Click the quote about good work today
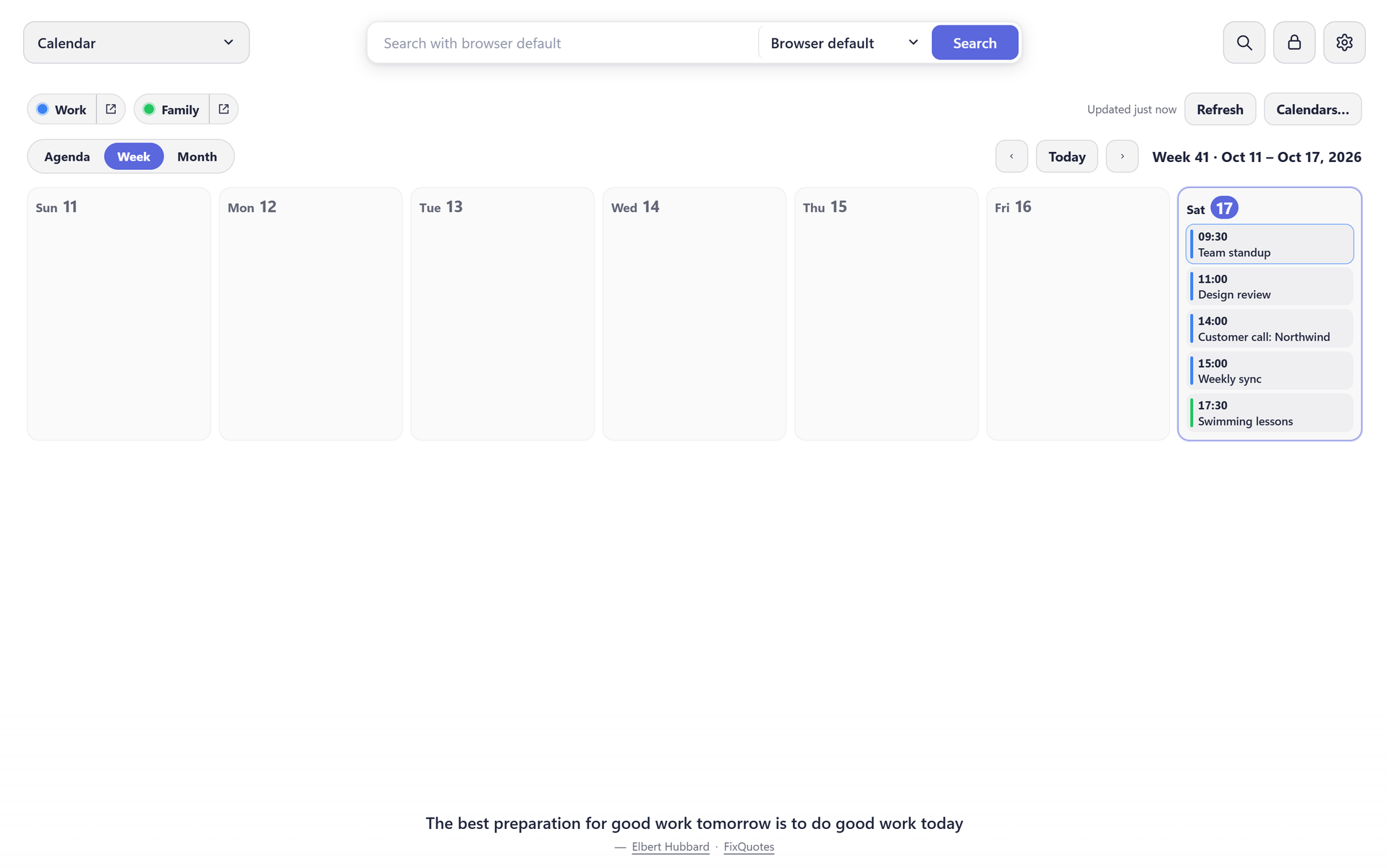Image resolution: width=1389 pixels, height=868 pixels. click(694, 823)
